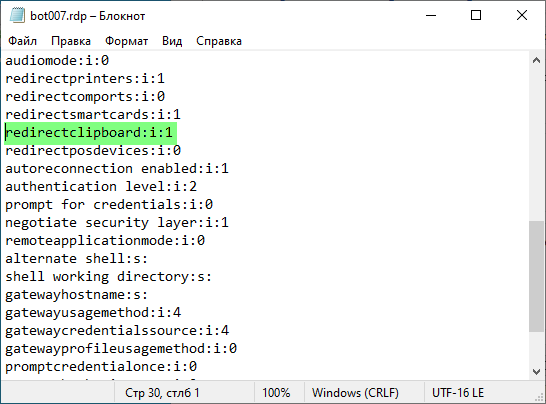Viewport: 546px width, 404px height.
Task: Close the bot007.rdp Notepad window
Action: pyautogui.click(x=522, y=15)
